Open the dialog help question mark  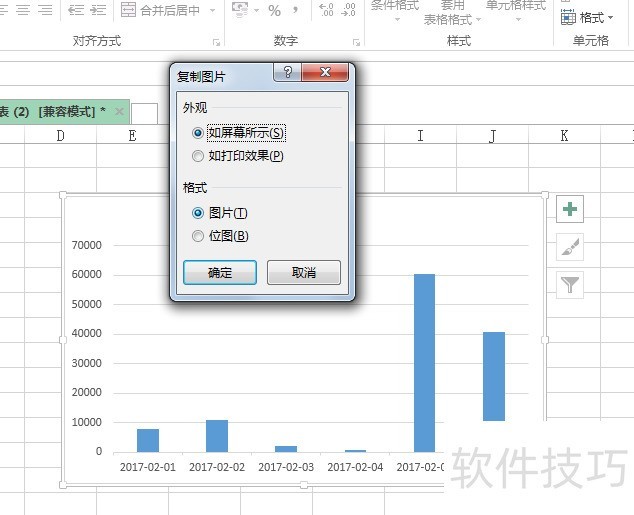(287, 72)
